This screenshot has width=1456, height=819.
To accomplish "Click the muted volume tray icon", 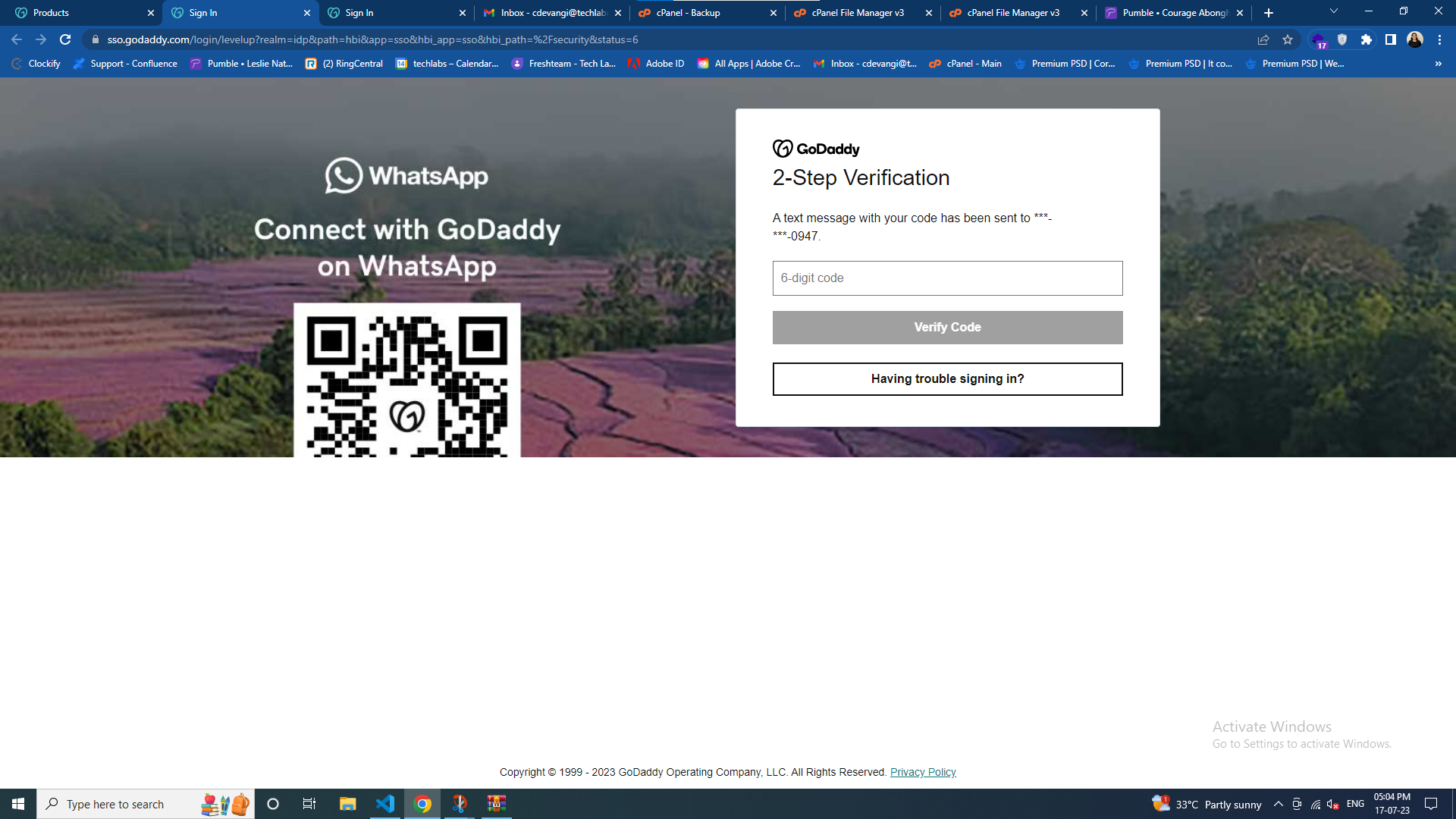I will point(1333,804).
